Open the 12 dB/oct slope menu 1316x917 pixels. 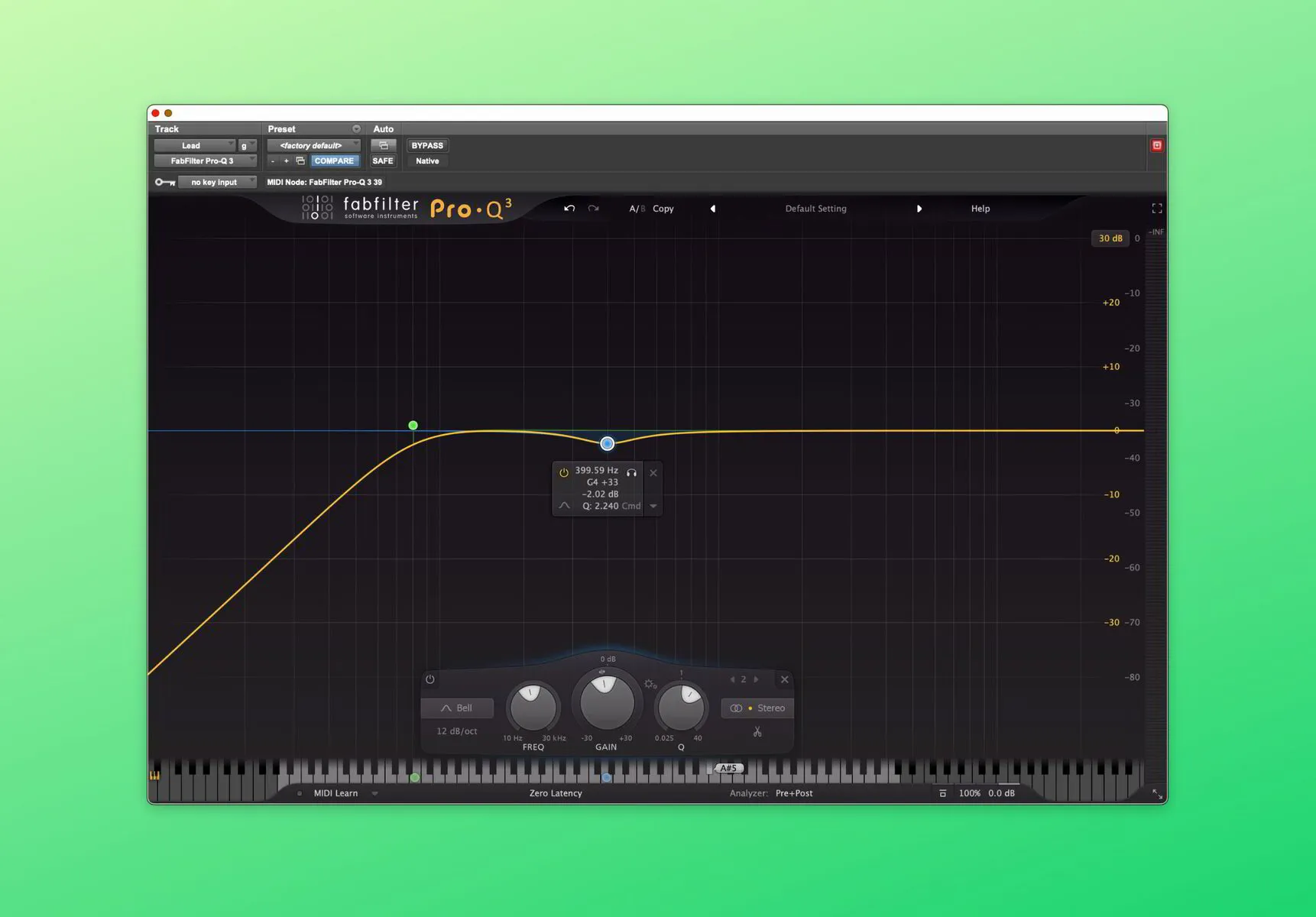pyautogui.click(x=457, y=731)
